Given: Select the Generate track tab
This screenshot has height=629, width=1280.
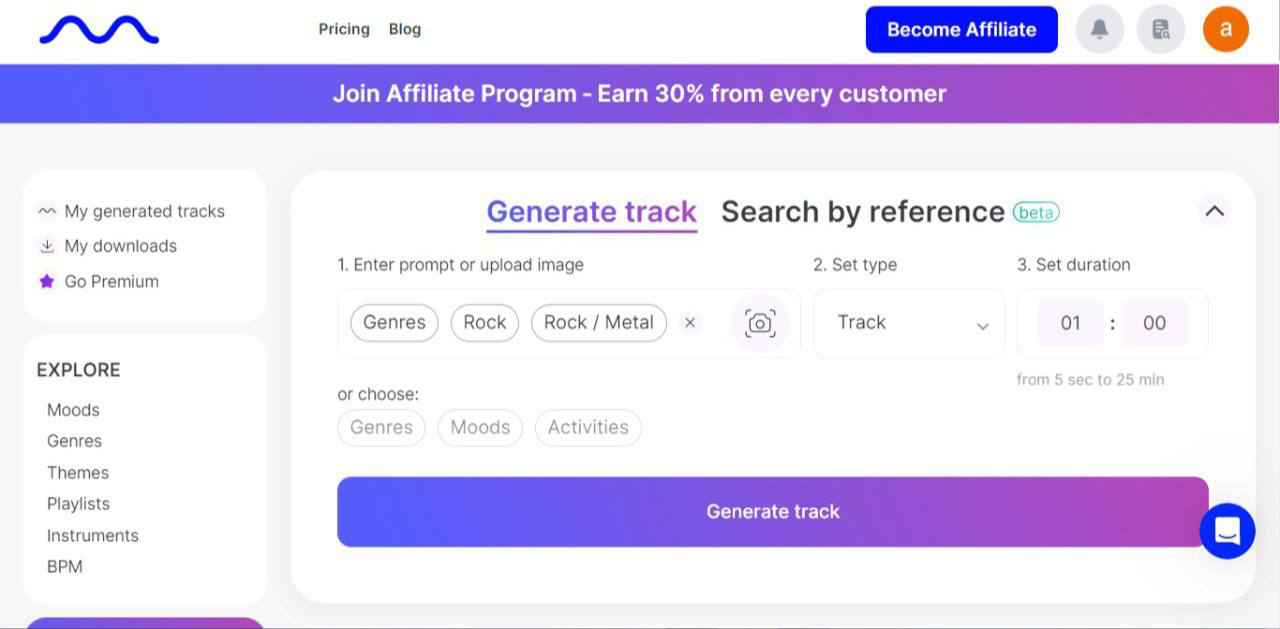Looking at the screenshot, I should tap(591, 212).
